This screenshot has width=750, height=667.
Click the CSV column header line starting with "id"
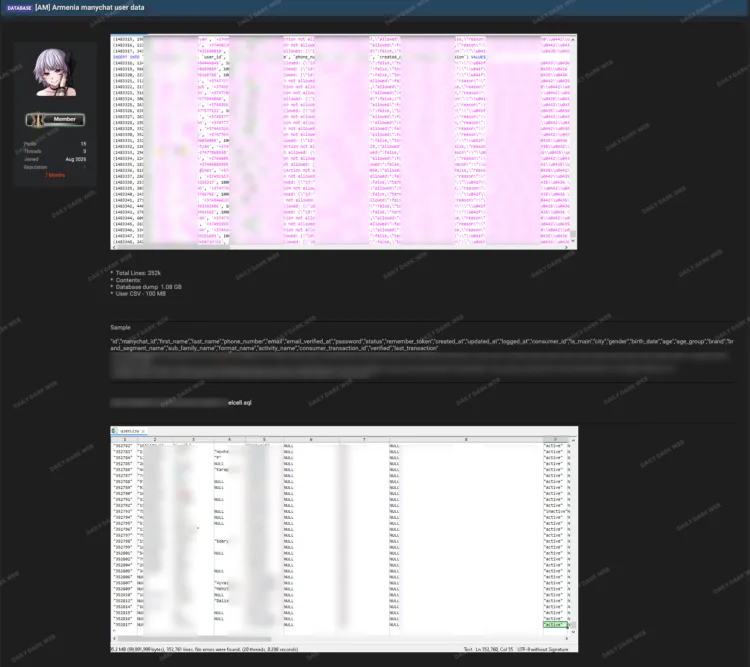(x=421, y=345)
